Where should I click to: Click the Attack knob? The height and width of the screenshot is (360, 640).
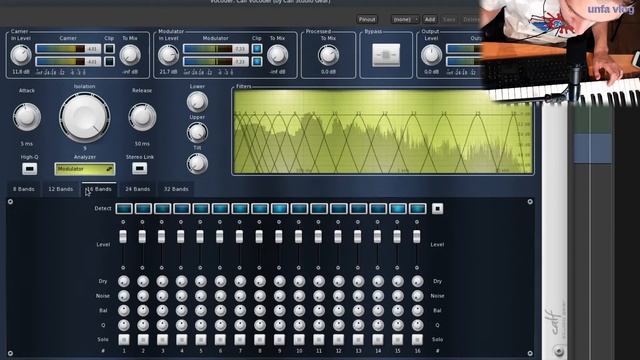pyautogui.click(x=27, y=117)
